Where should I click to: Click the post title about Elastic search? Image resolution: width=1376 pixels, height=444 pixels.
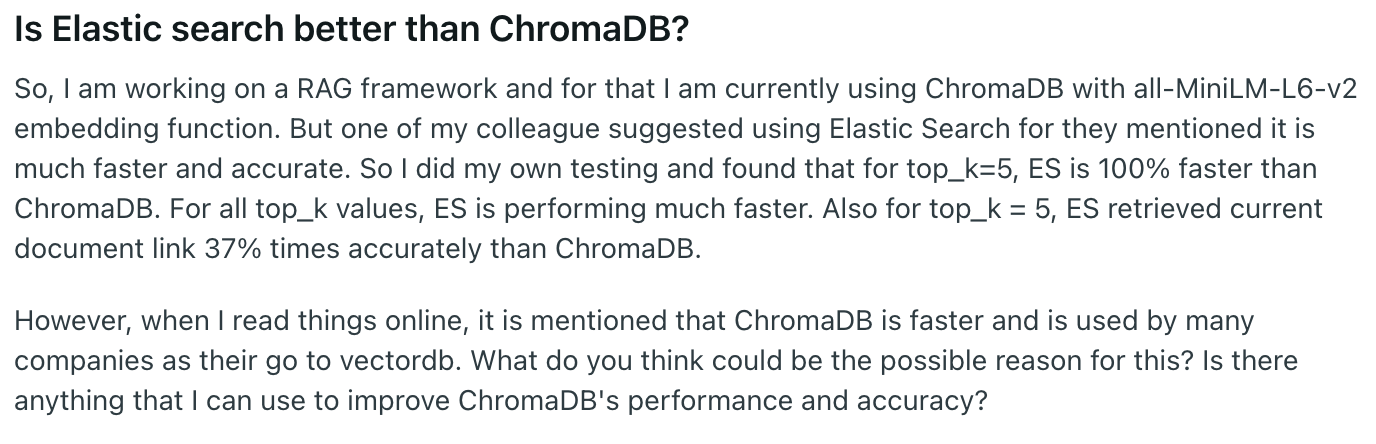click(351, 31)
